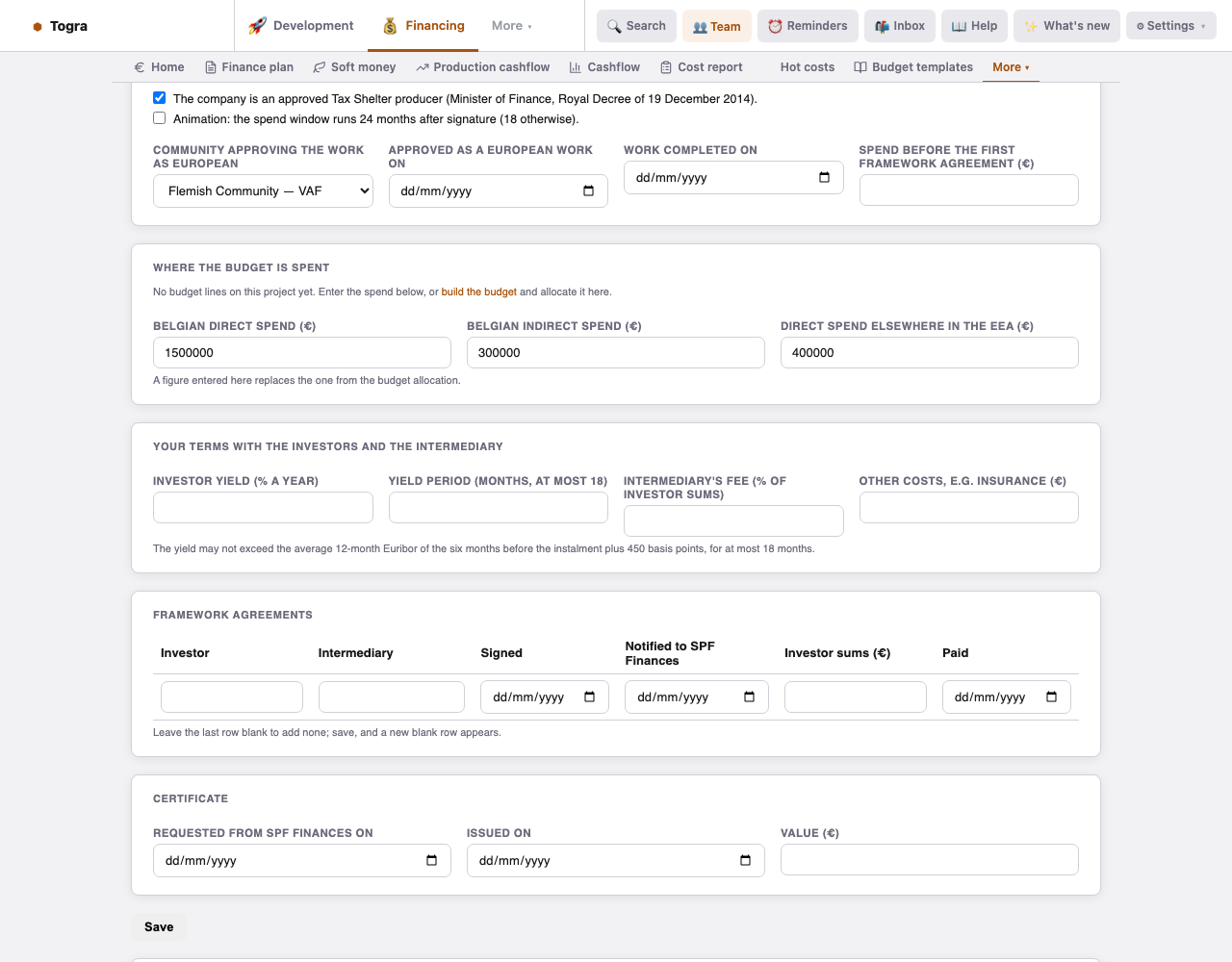Click the Investor yield input field
The height and width of the screenshot is (962, 1232).
coord(263,507)
